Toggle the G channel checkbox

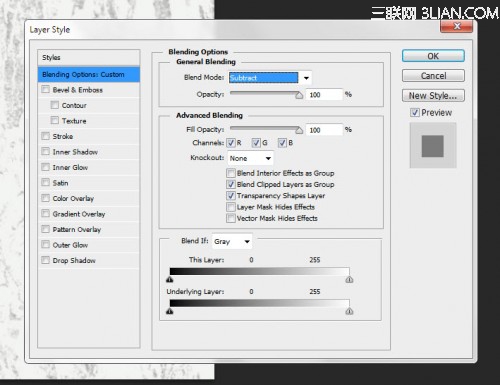(x=256, y=143)
